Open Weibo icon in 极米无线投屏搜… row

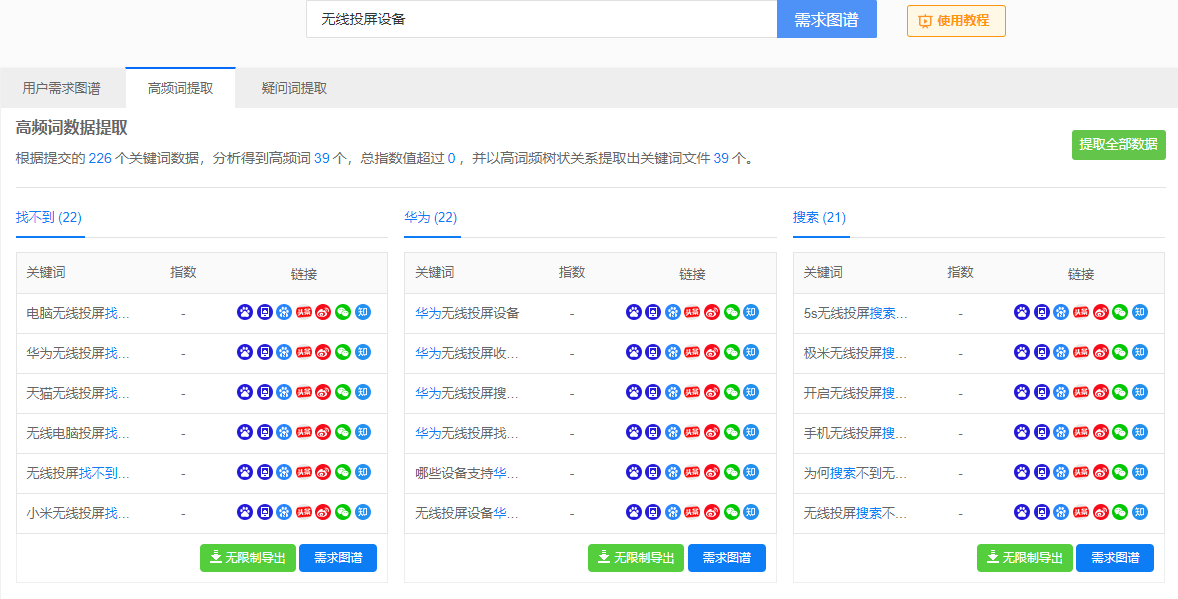(x=1101, y=352)
